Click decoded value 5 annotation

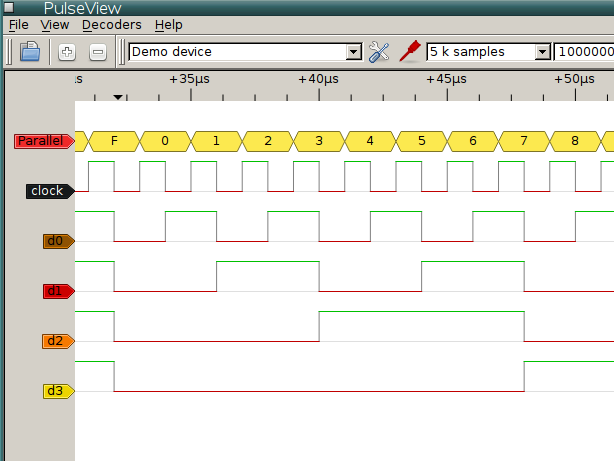[x=422, y=141]
